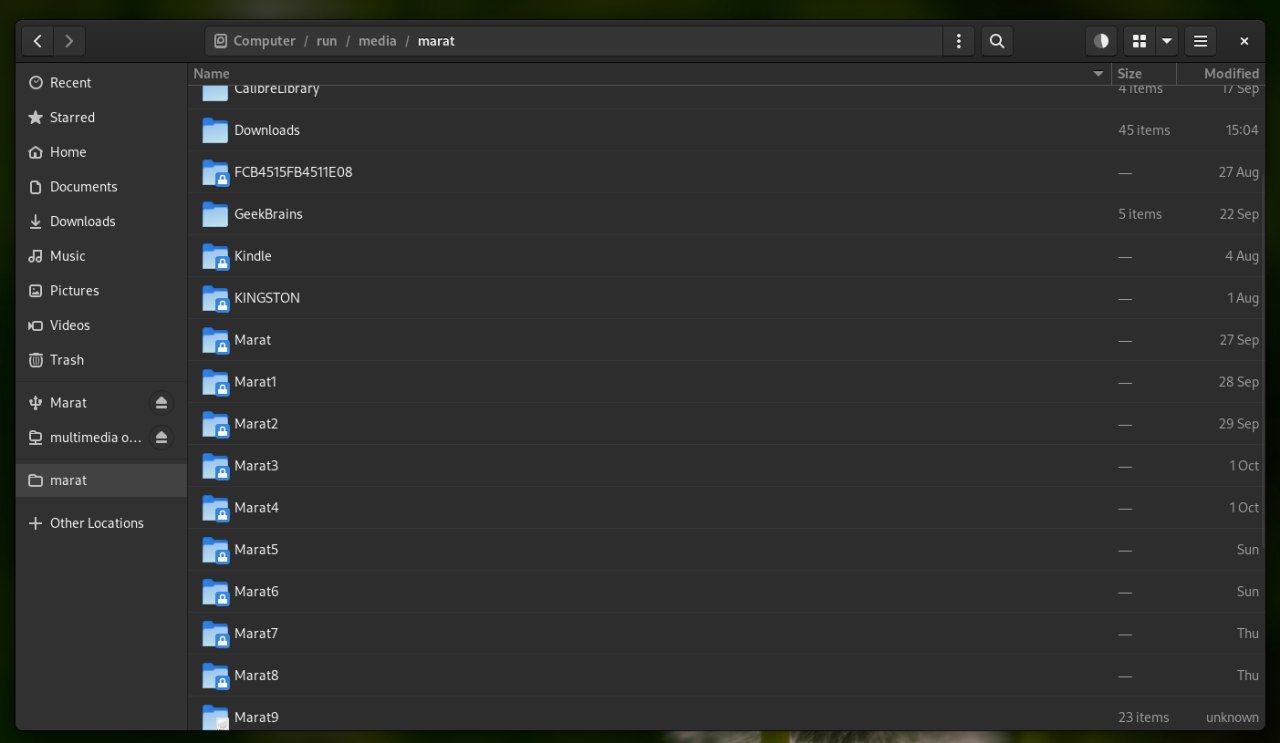Select the locked Marat5 folder icon
1280x743 pixels.
coord(215,551)
